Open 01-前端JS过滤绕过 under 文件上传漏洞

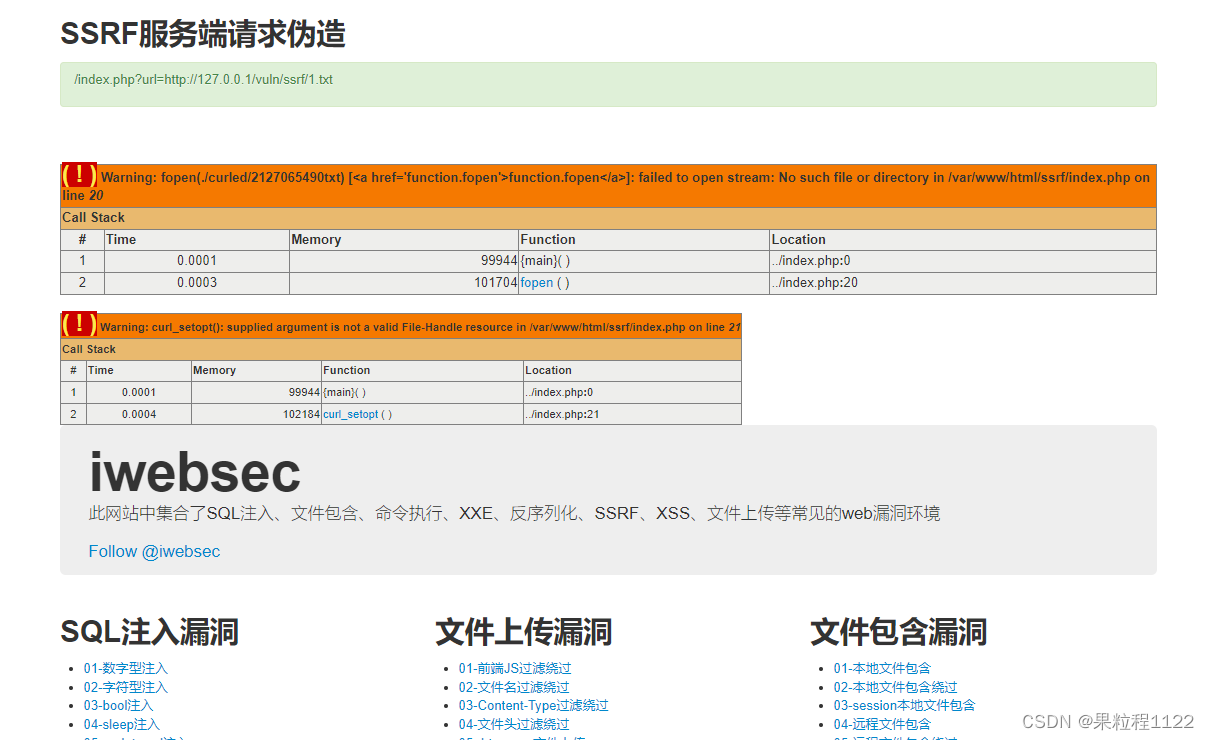click(514, 668)
